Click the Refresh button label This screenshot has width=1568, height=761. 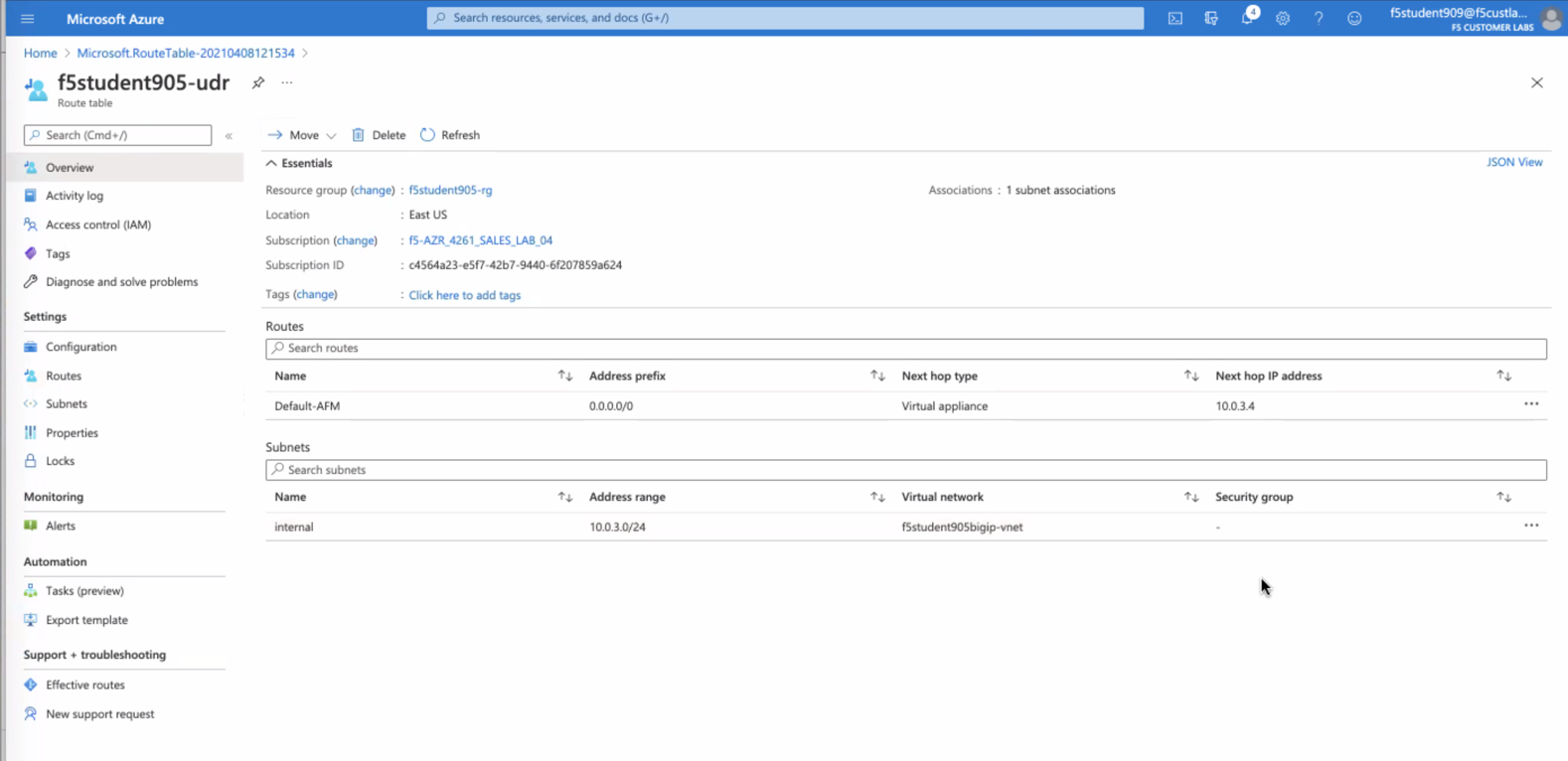(460, 135)
